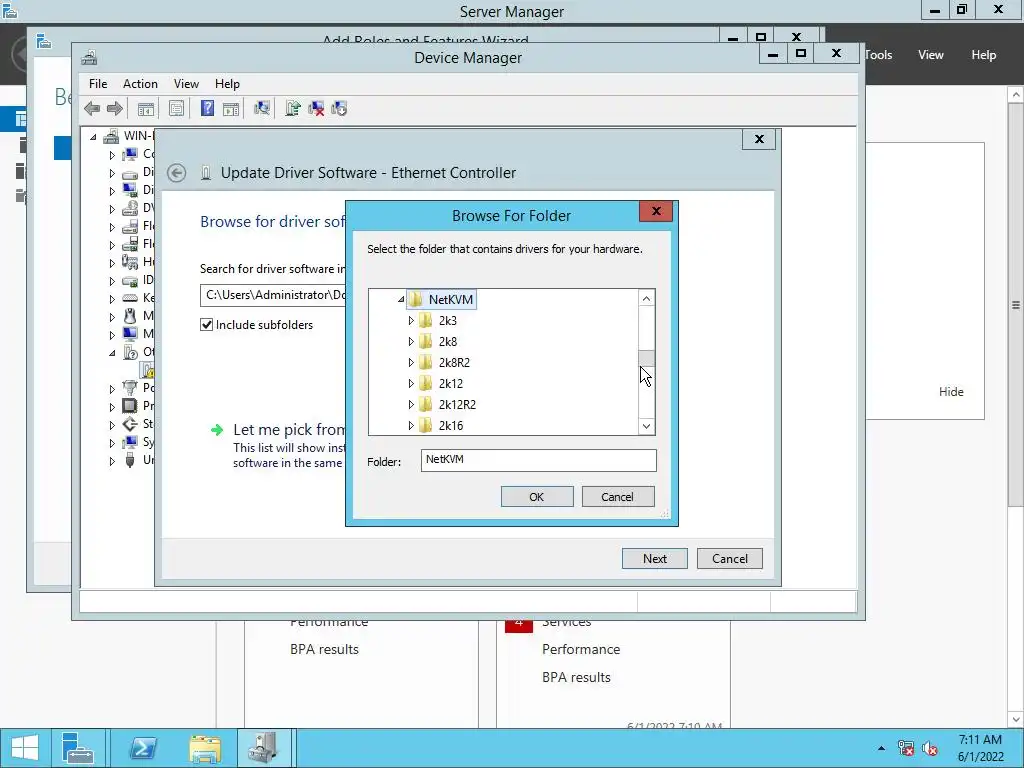This screenshot has height=768, width=1024.
Task: Open Properties from the Device Manager toolbar
Action: point(176,108)
